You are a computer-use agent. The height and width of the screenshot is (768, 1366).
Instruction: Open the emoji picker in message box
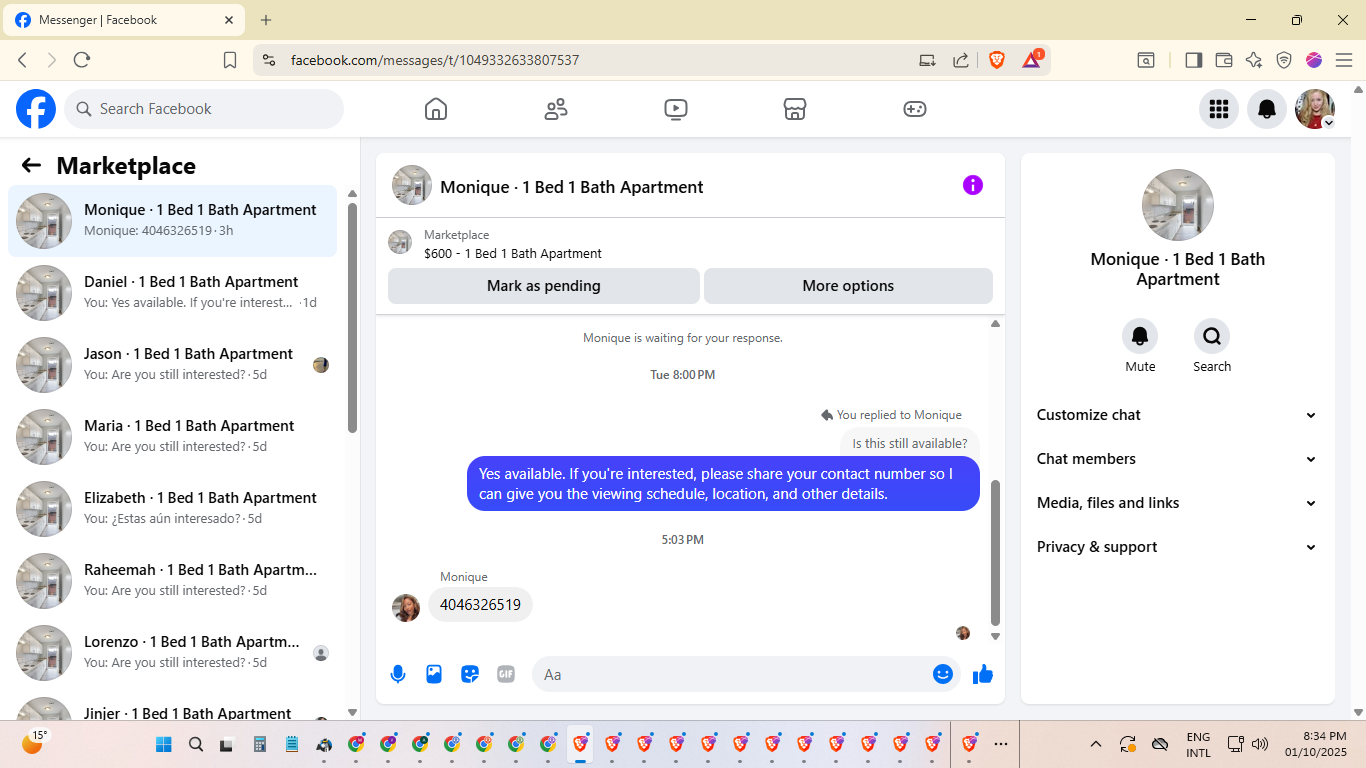pyautogui.click(x=942, y=674)
